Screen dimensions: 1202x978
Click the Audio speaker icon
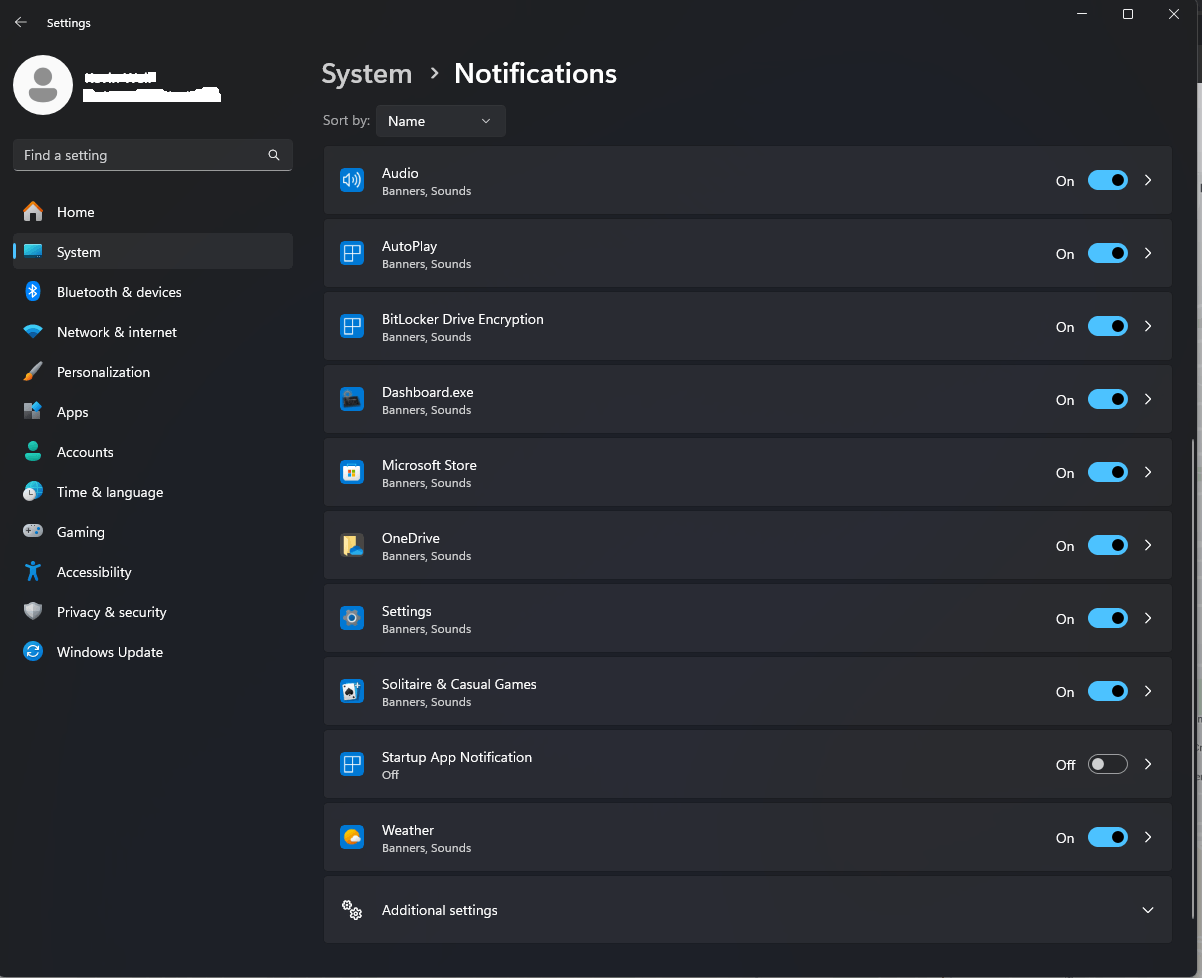coord(351,180)
